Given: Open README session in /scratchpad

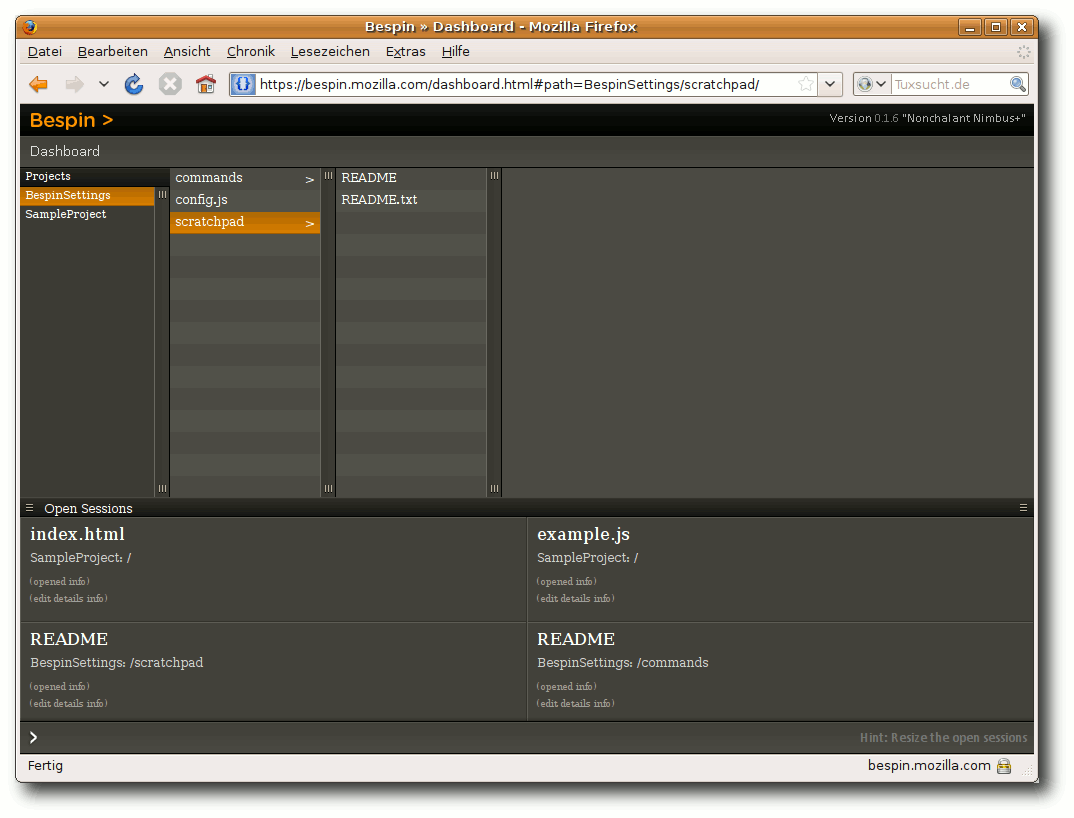Looking at the screenshot, I should click(273, 671).
